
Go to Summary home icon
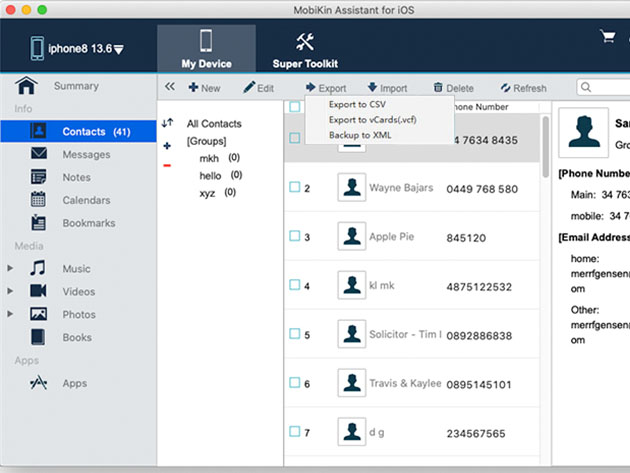[x=26, y=85]
